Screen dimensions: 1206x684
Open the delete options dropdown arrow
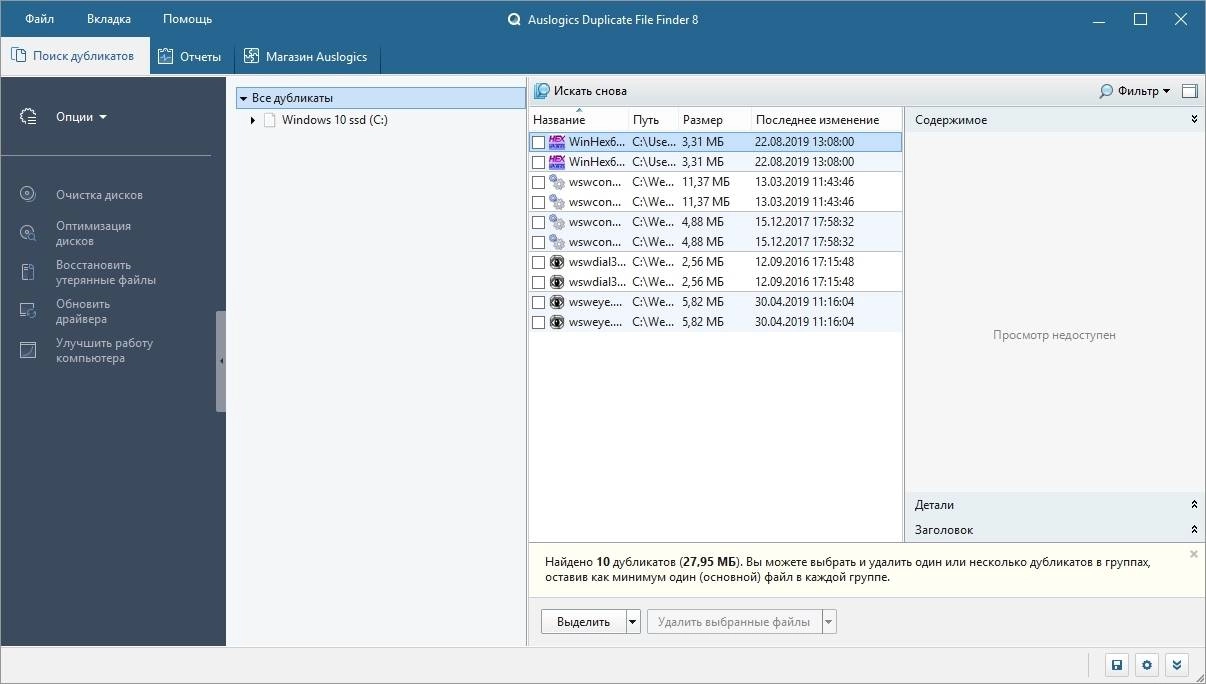[829, 622]
